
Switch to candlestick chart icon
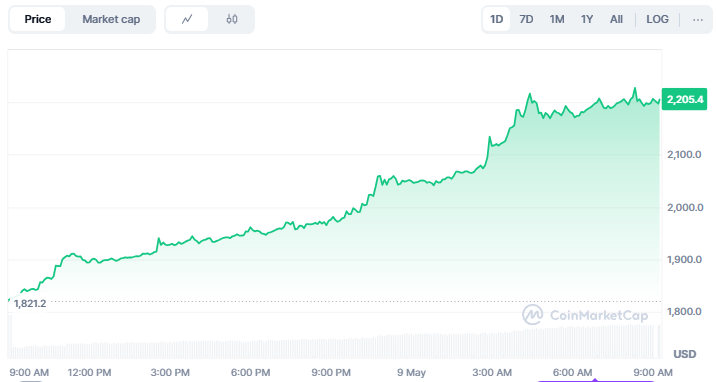click(232, 19)
